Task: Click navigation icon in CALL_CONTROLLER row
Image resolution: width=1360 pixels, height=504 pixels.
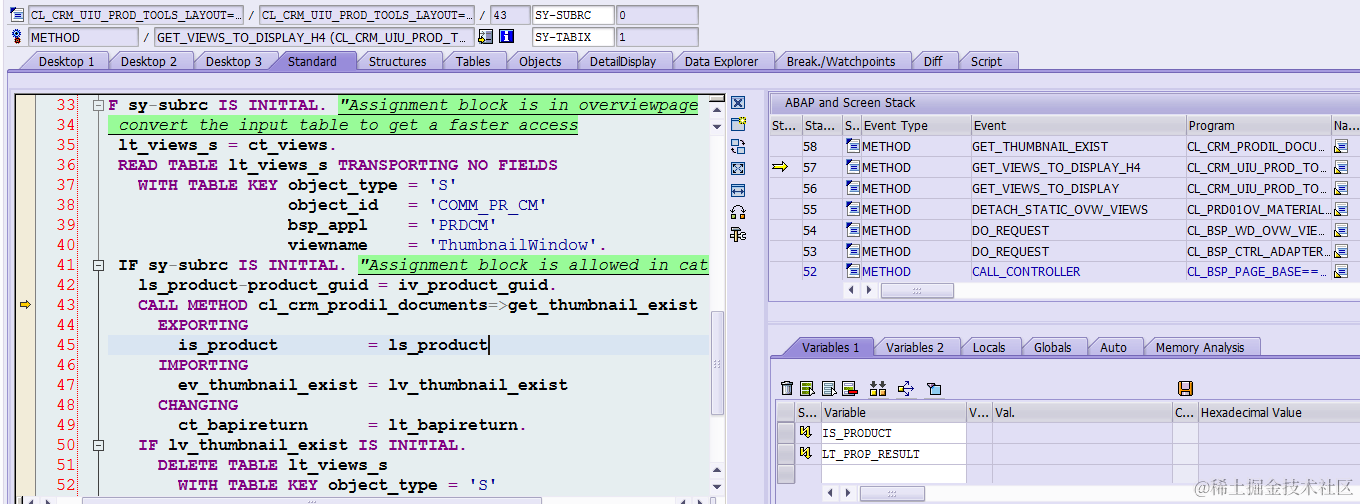Action: coord(1341,272)
